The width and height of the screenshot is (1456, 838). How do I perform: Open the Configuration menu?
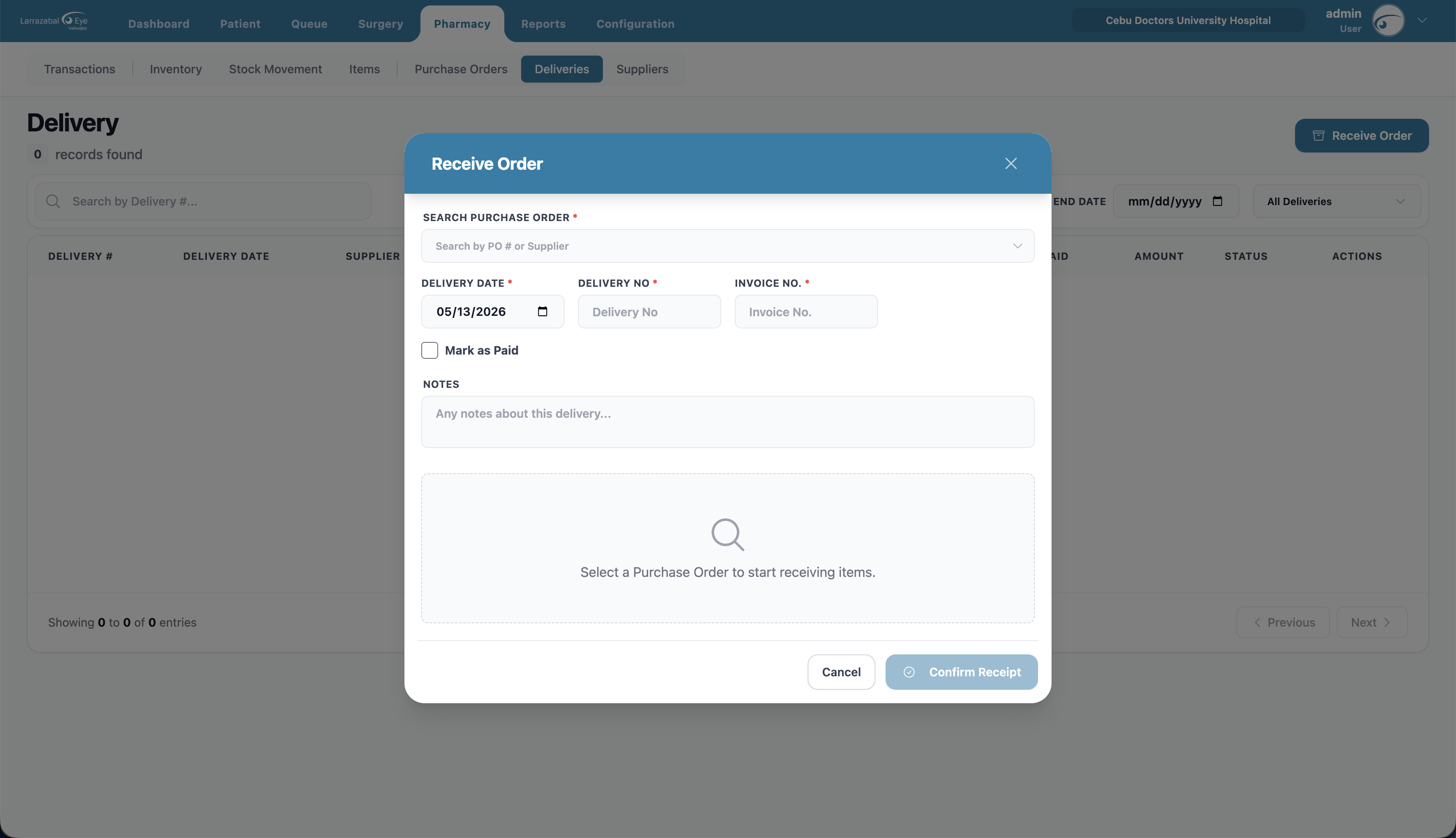pyautogui.click(x=635, y=24)
